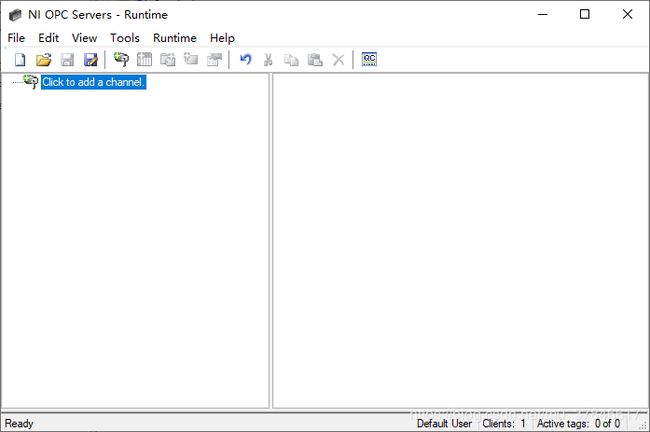Click the Properties toolbar icon
The height and width of the screenshot is (432, 650).
click(x=215, y=60)
